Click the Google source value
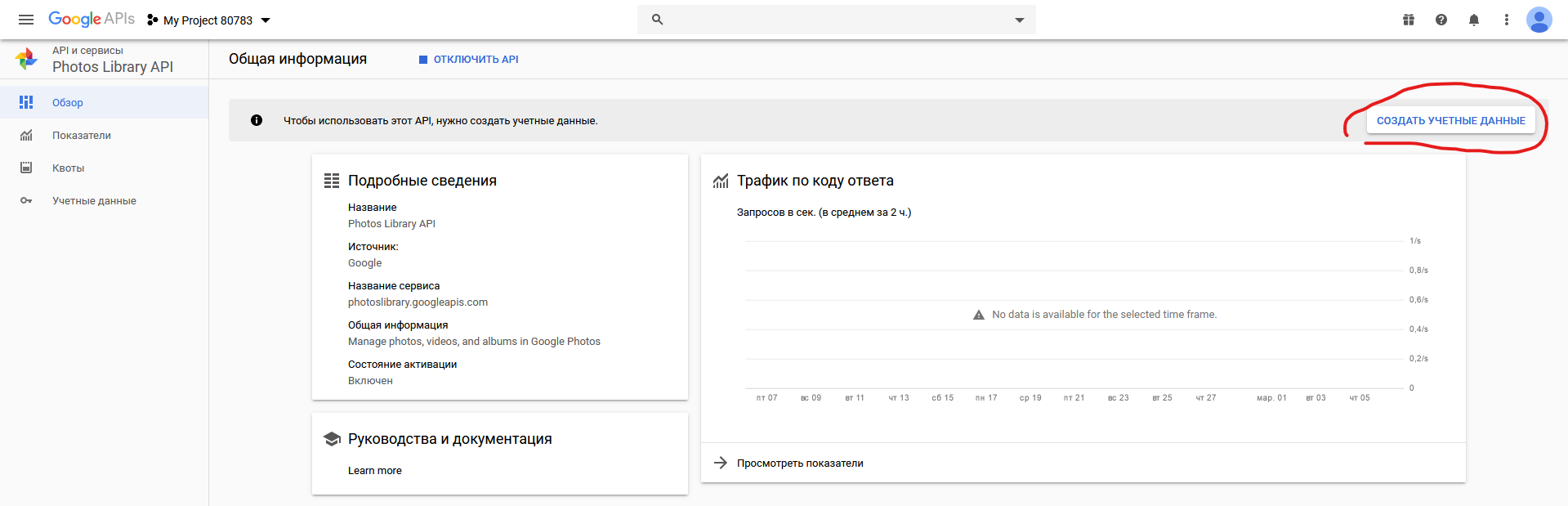 [364, 263]
